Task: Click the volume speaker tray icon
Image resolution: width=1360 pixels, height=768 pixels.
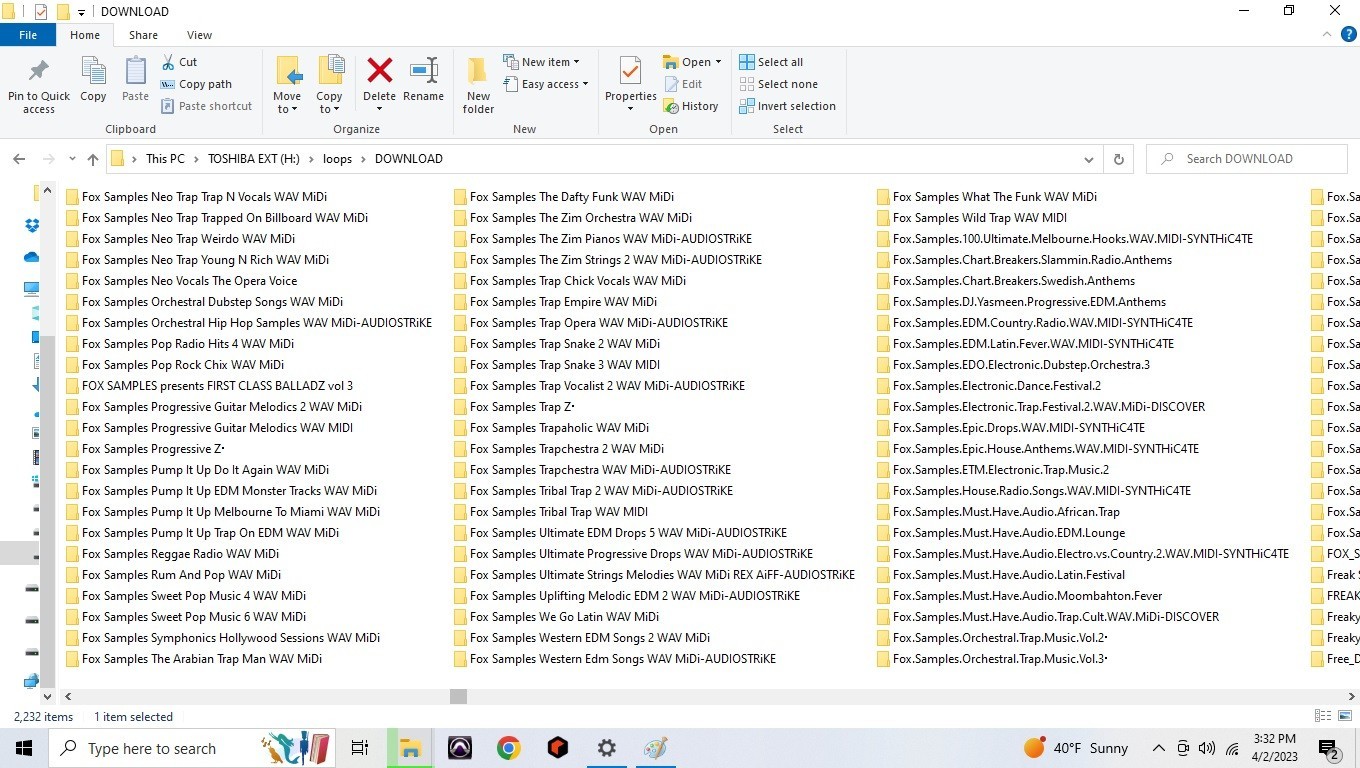Action: [1206, 748]
